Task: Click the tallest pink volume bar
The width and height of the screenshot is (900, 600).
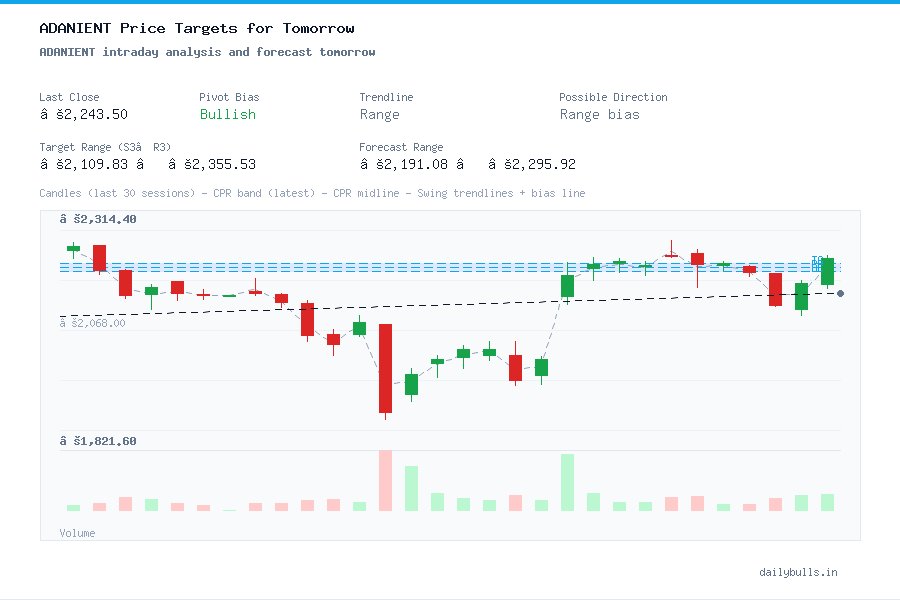Action: pos(385,483)
